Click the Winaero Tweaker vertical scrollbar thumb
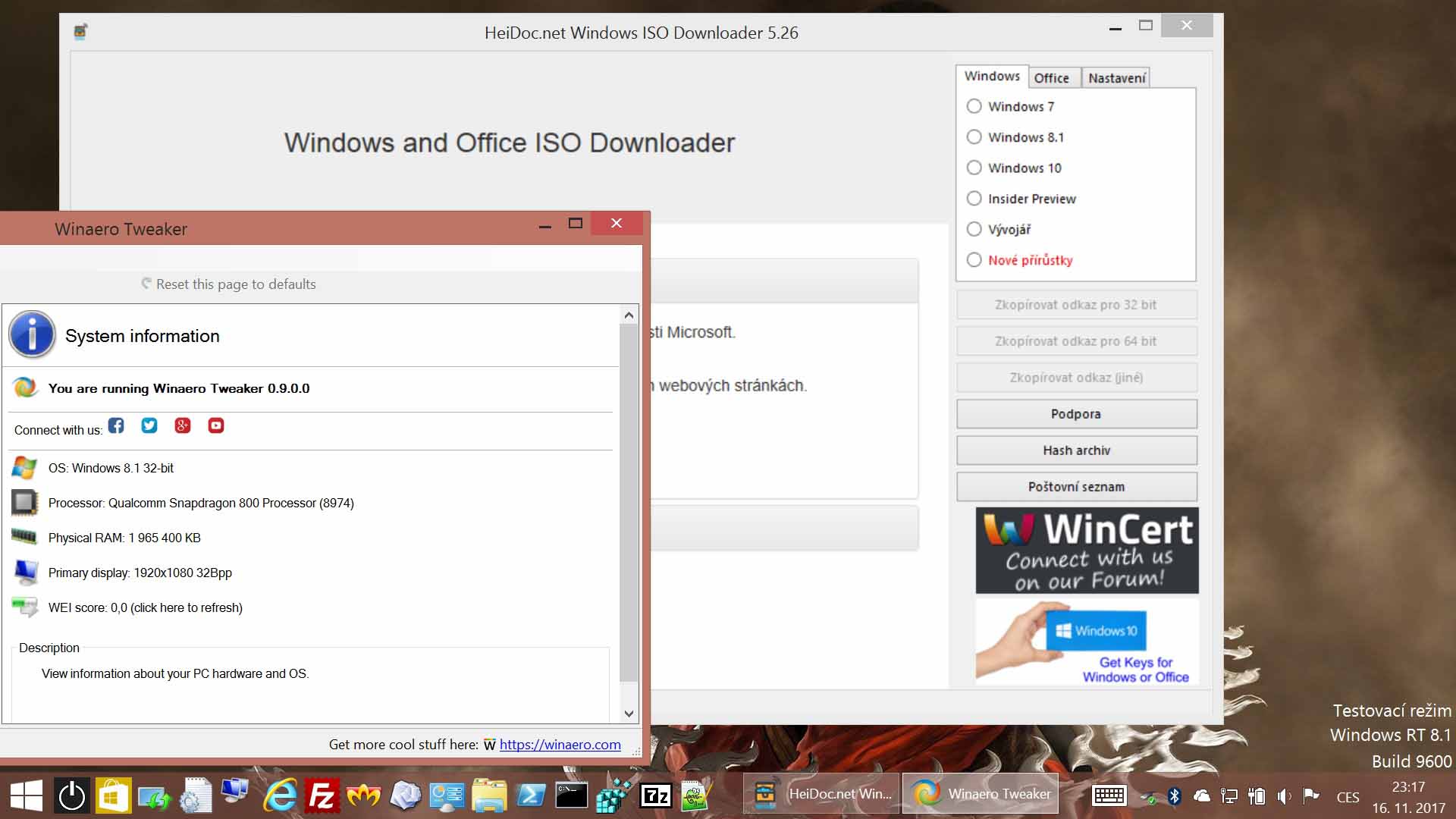The image size is (1456, 819). 629,503
